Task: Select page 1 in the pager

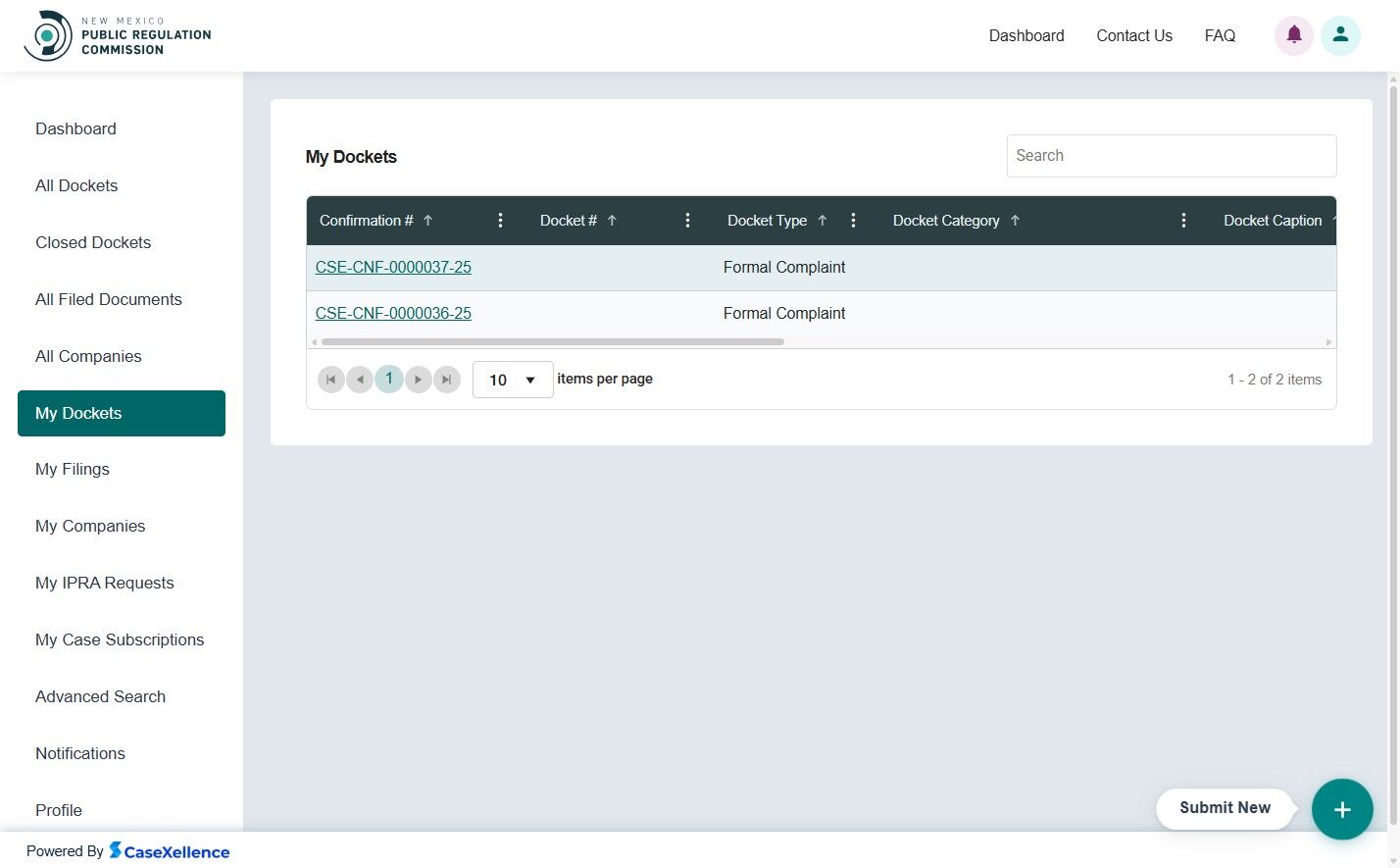Action: pyautogui.click(x=389, y=379)
